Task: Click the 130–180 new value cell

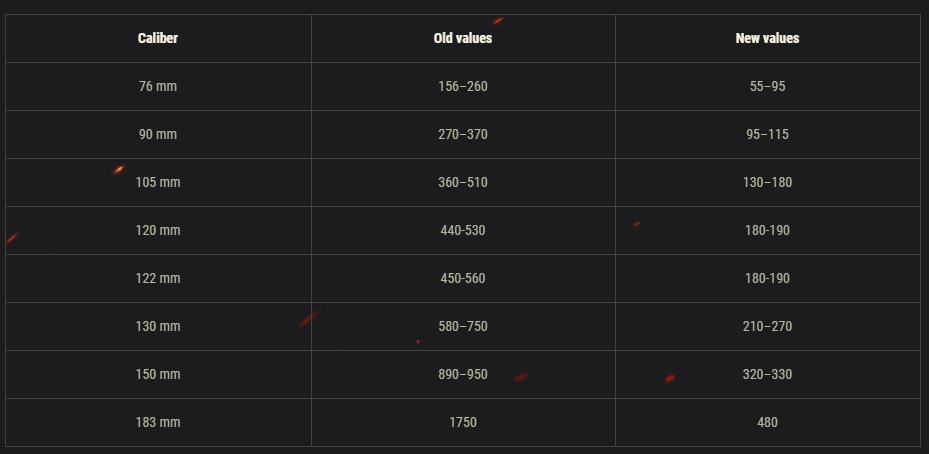Action: (x=767, y=182)
